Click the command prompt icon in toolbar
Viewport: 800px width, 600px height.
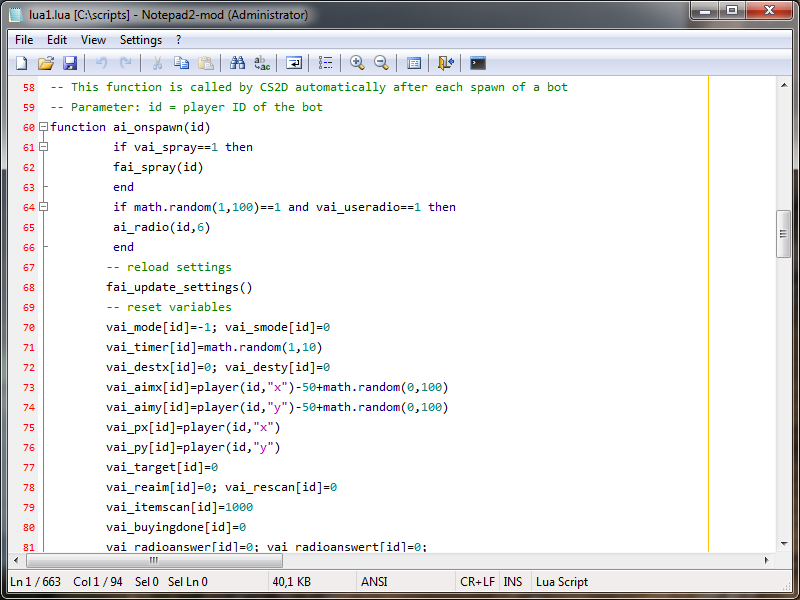pos(478,63)
